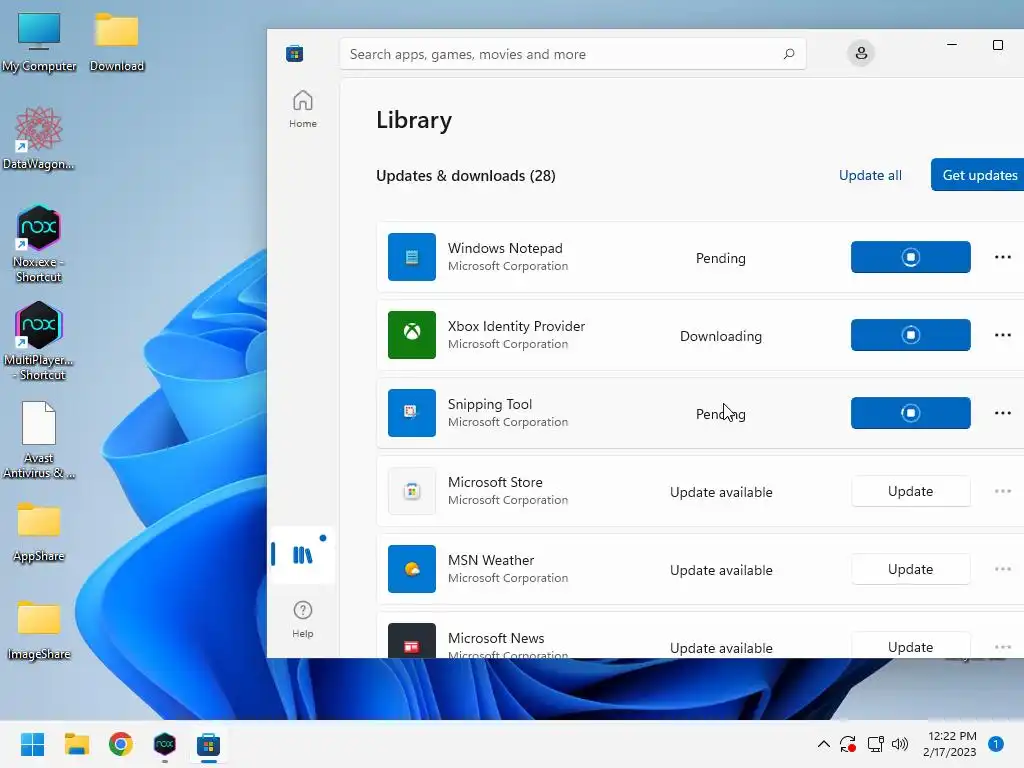
Task: Click the Get updates button
Action: (978, 175)
